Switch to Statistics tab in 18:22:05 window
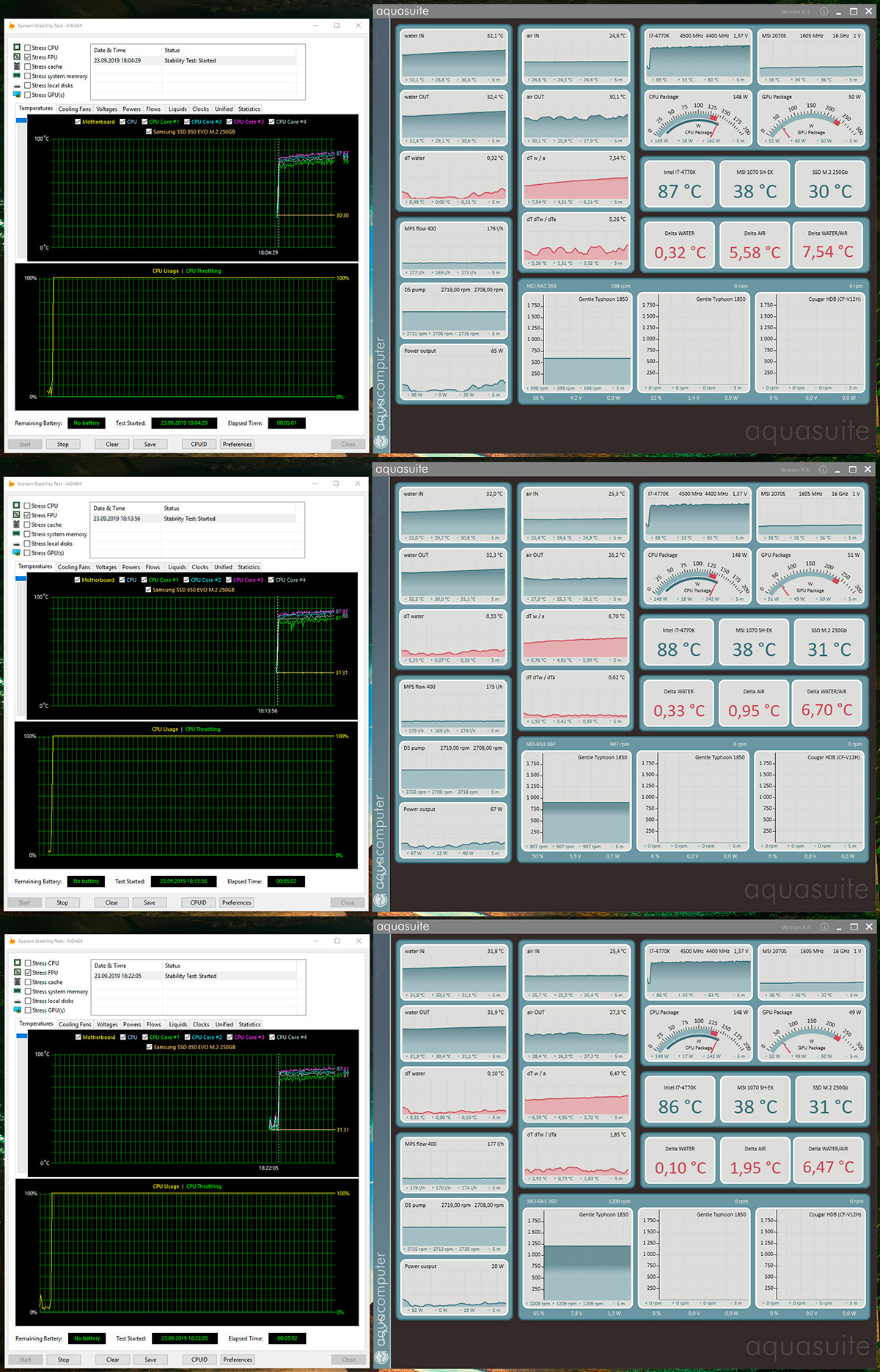The height and width of the screenshot is (1372, 880). tap(249, 1024)
